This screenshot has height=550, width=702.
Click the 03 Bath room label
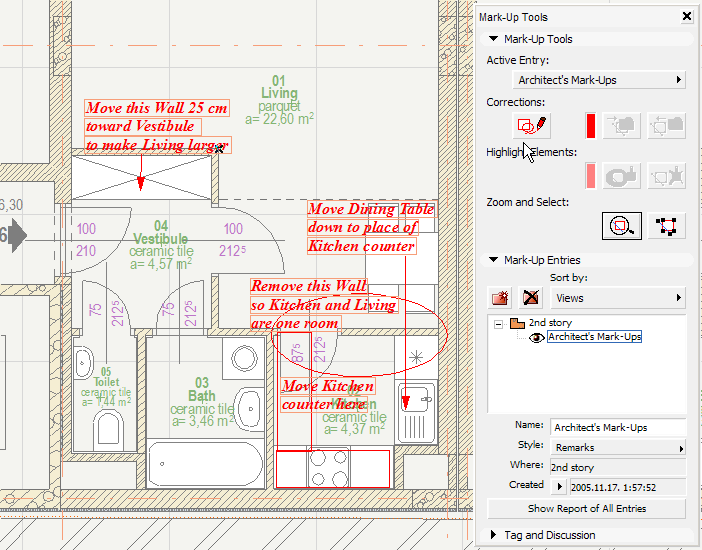point(202,389)
